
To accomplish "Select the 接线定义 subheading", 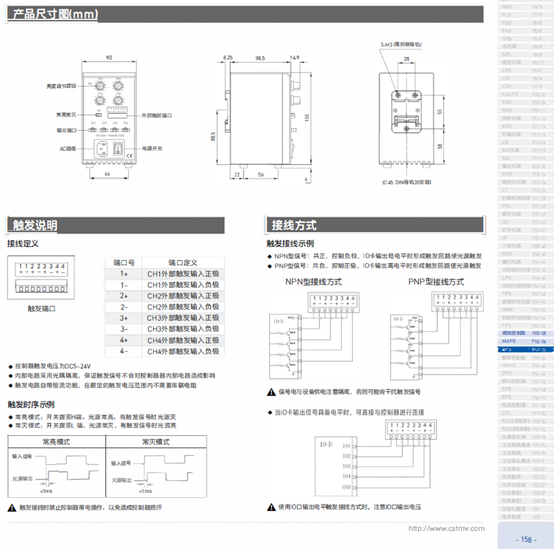I will pyautogui.click(x=23, y=243).
